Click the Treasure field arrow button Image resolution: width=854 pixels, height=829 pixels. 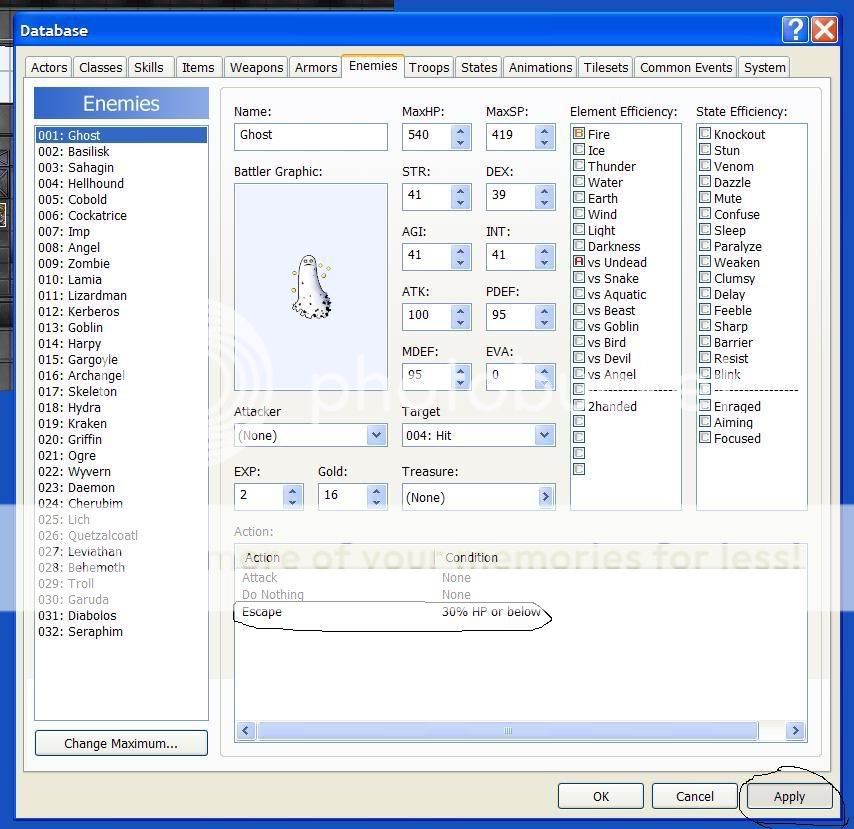[545, 497]
